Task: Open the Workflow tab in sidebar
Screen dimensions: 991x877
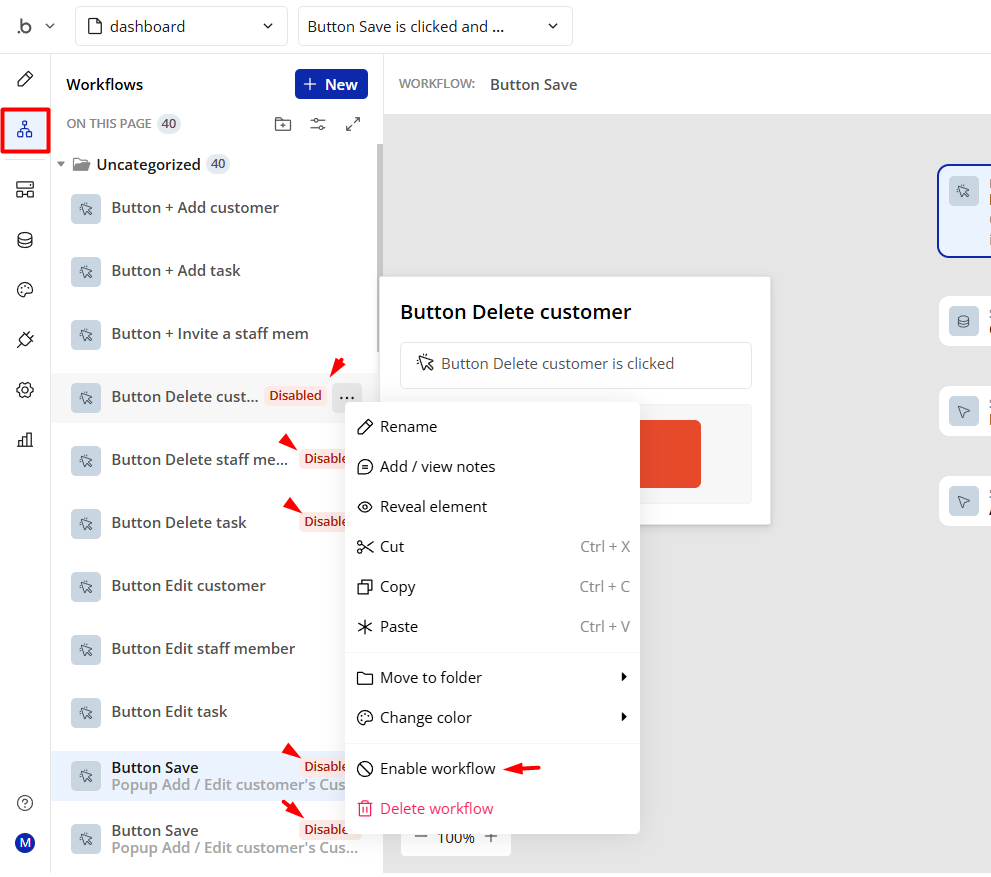Action: tap(25, 130)
